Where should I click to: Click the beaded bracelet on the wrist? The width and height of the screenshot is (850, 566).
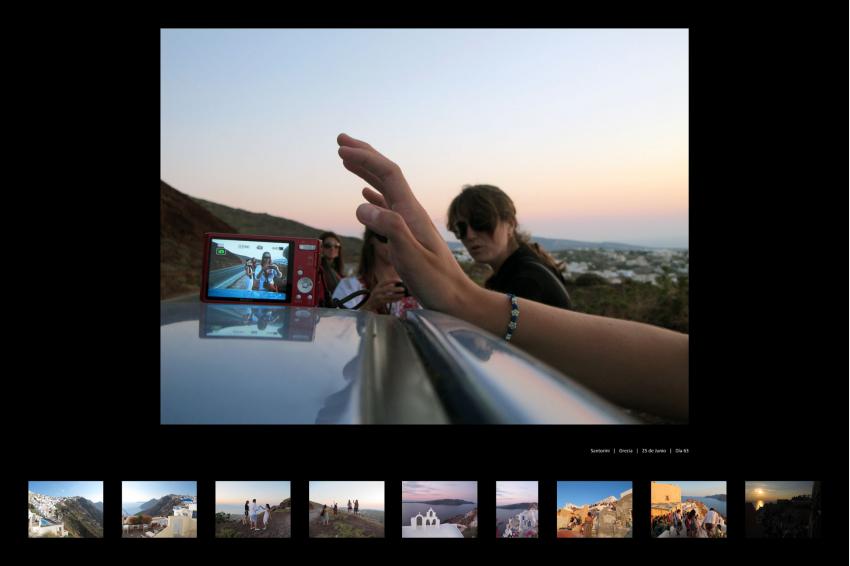point(512,317)
